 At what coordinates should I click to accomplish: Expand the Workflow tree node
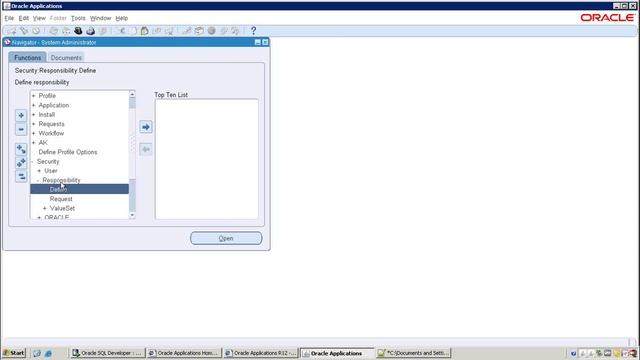point(33,133)
